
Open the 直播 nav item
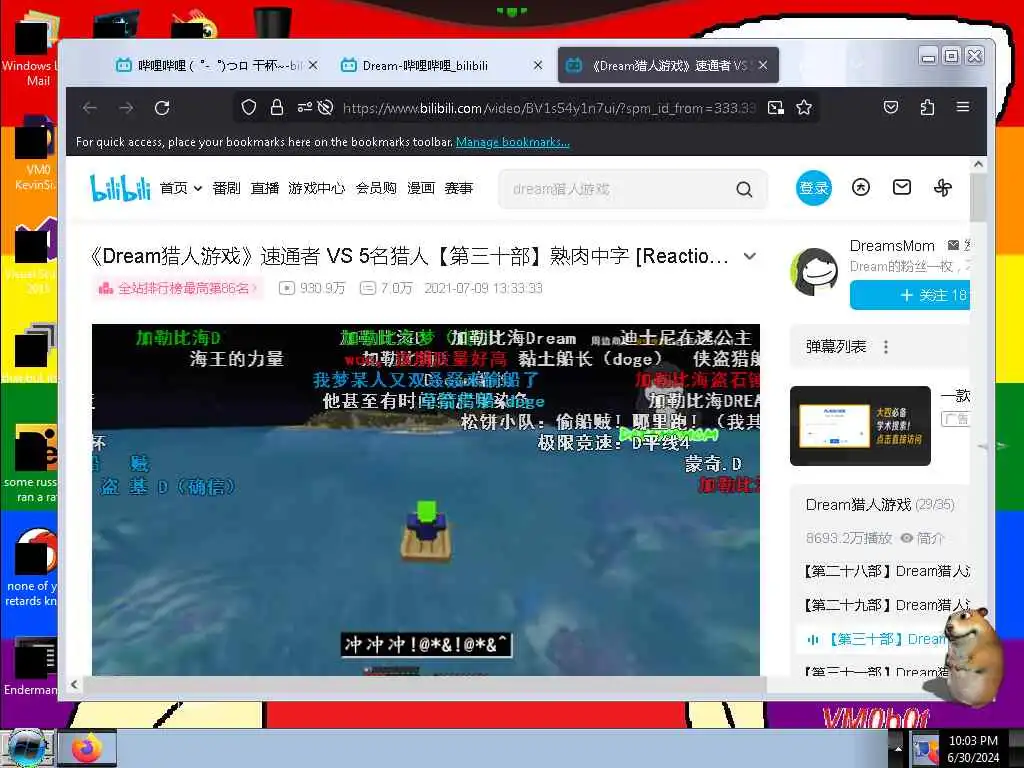(264, 189)
